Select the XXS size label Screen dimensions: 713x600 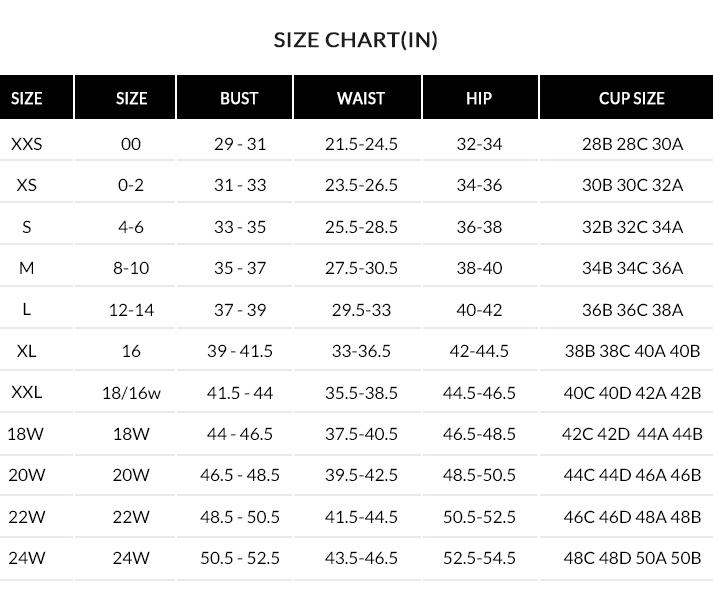27,144
